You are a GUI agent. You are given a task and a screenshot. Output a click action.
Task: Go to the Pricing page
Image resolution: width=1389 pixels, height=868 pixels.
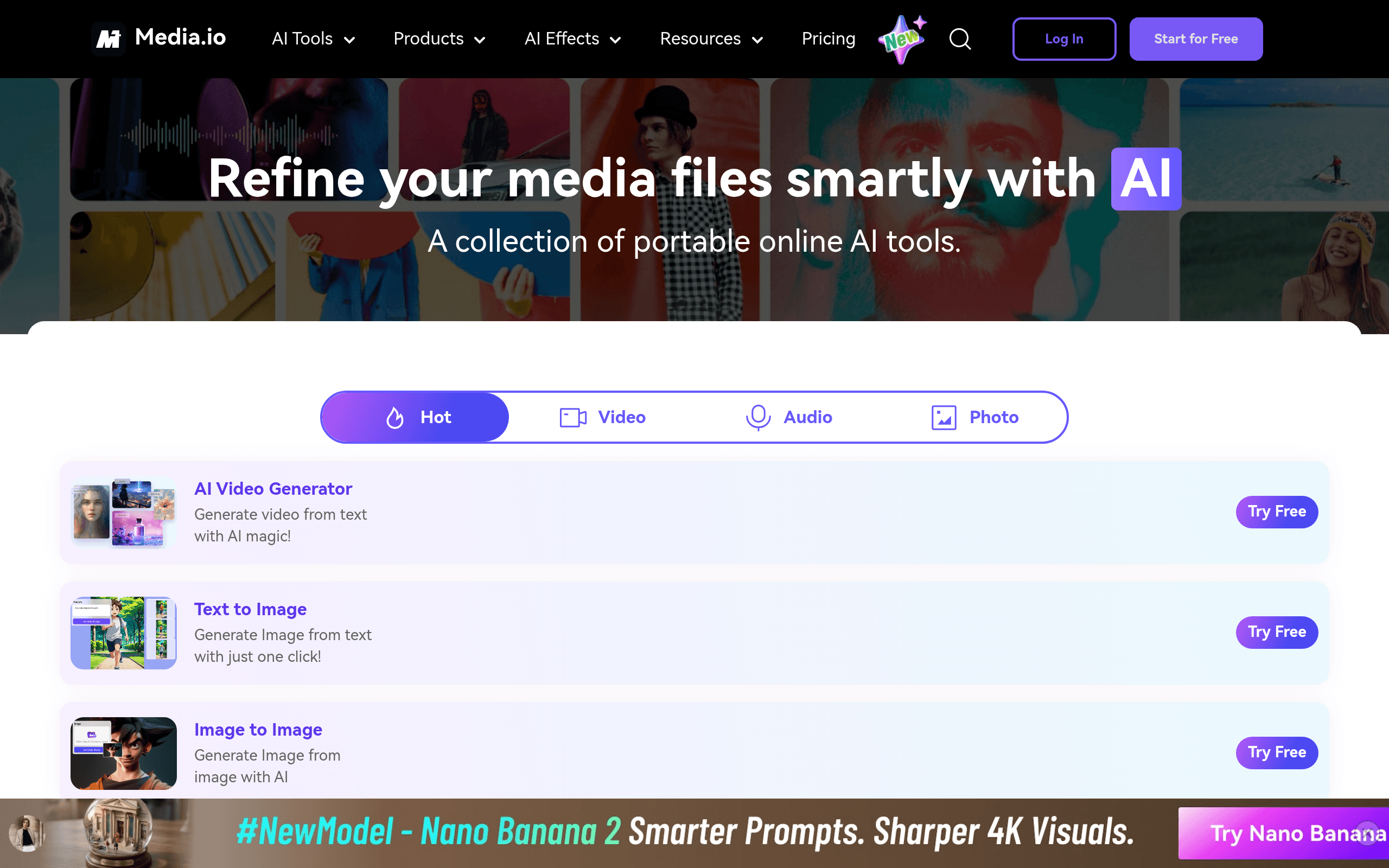[828, 39]
